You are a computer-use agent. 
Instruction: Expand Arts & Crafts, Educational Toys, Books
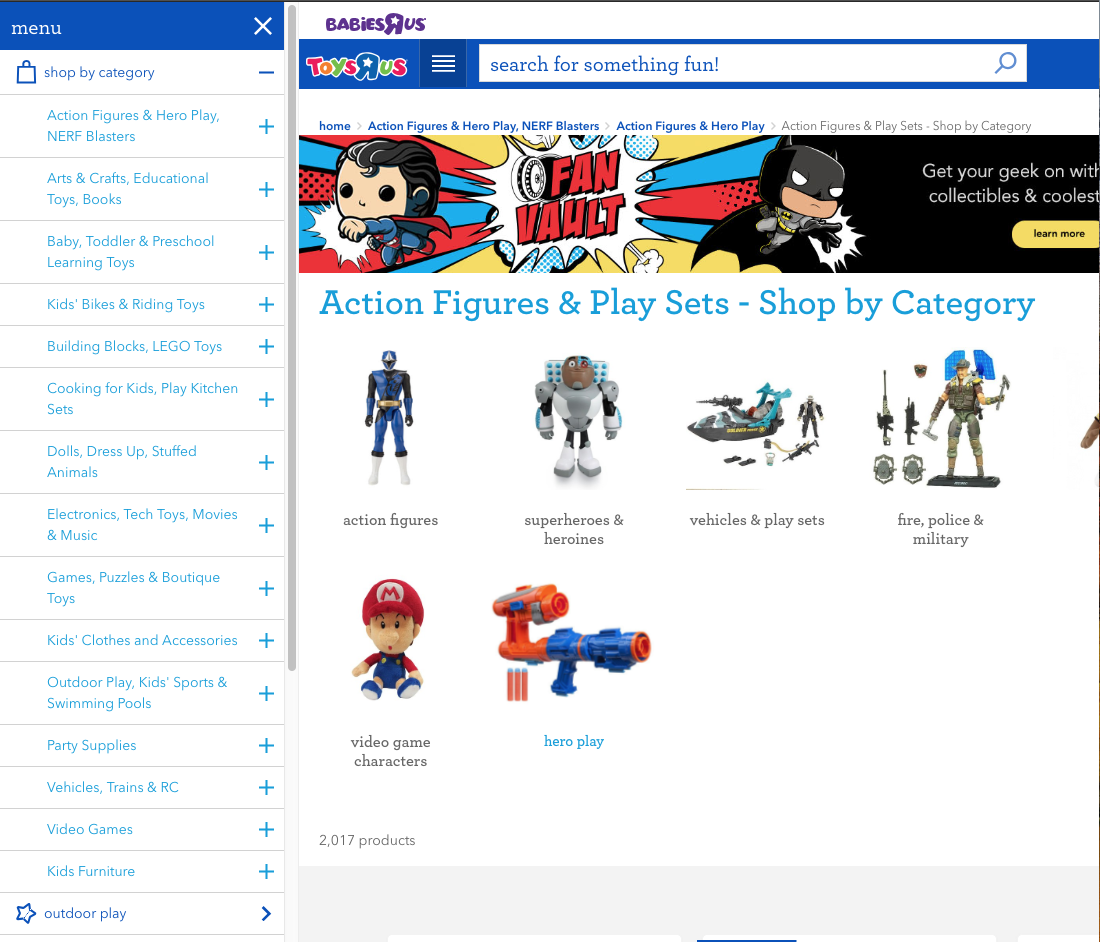tap(266, 189)
